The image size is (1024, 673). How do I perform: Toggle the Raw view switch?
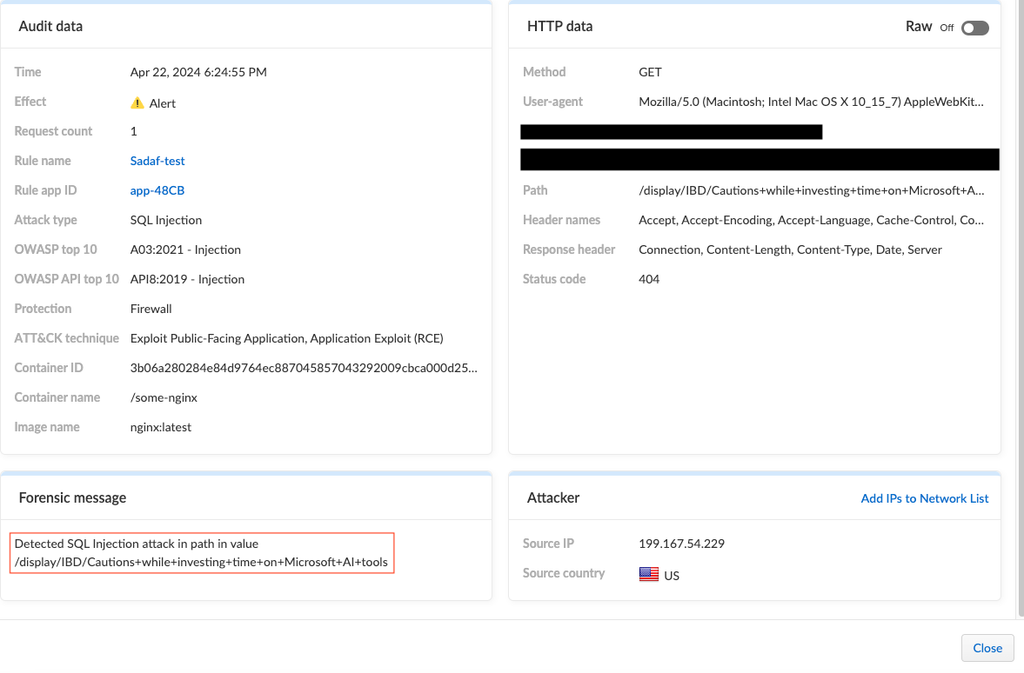tap(974, 28)
